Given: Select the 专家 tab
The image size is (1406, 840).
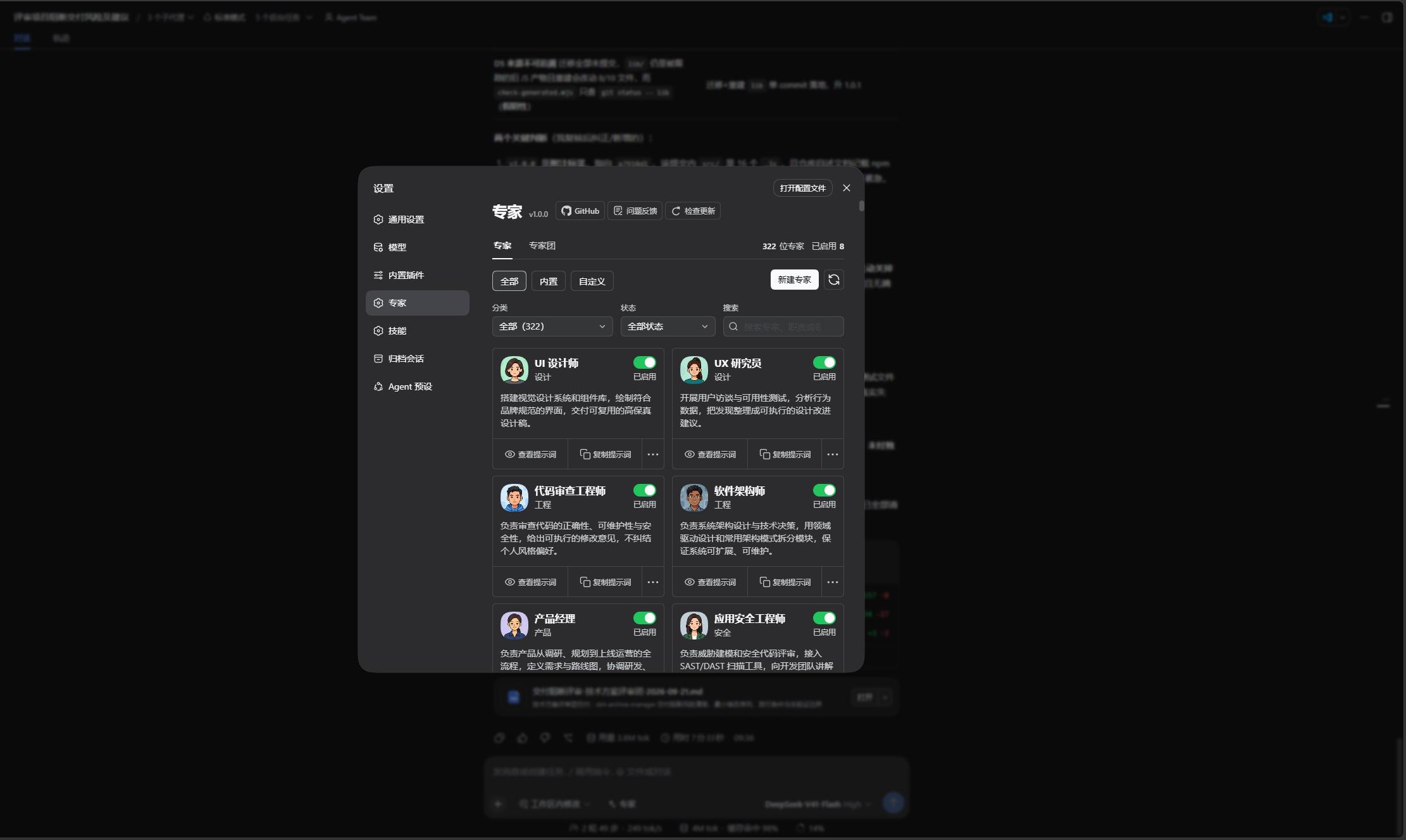Looking at the screenshot, I should [x=502, y=245].
